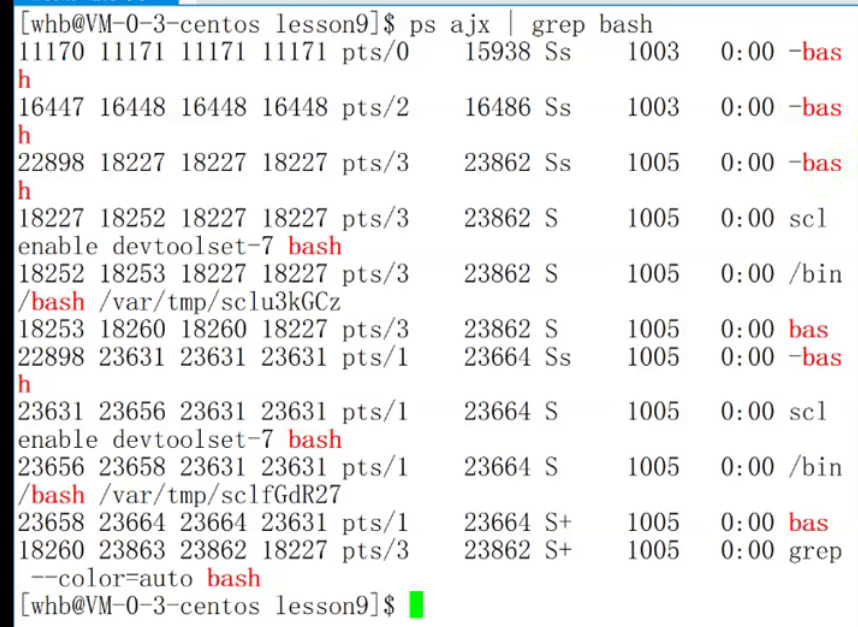Click PID 23658 at the row start

[51, 522]
